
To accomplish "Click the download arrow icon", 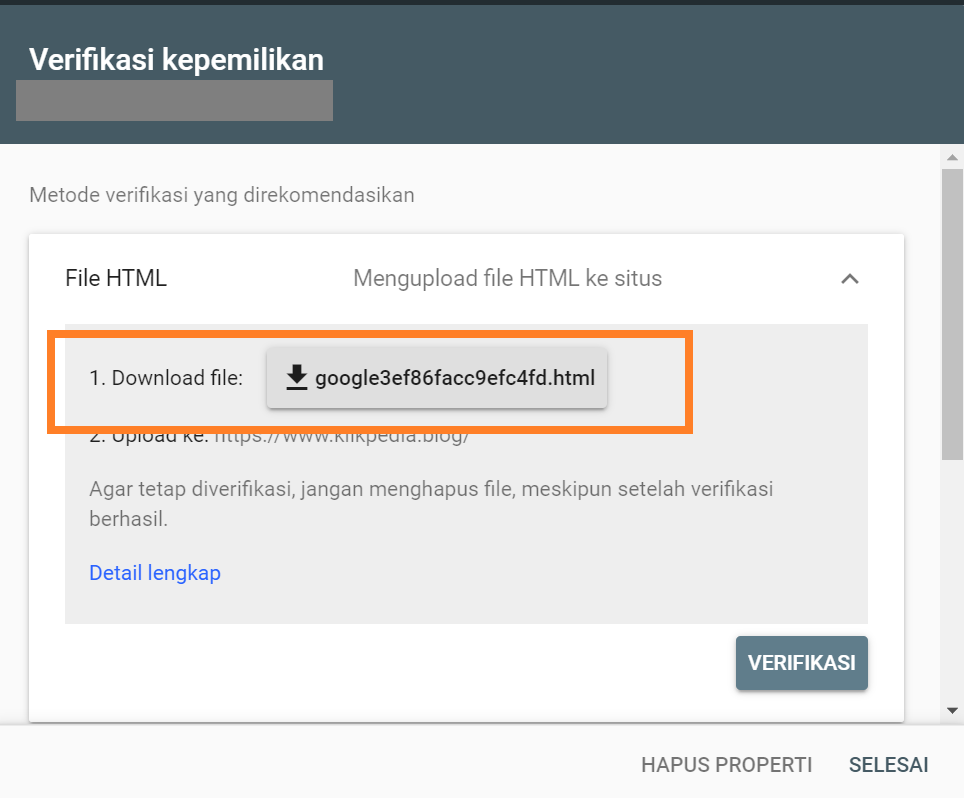I will coord(296,378).
